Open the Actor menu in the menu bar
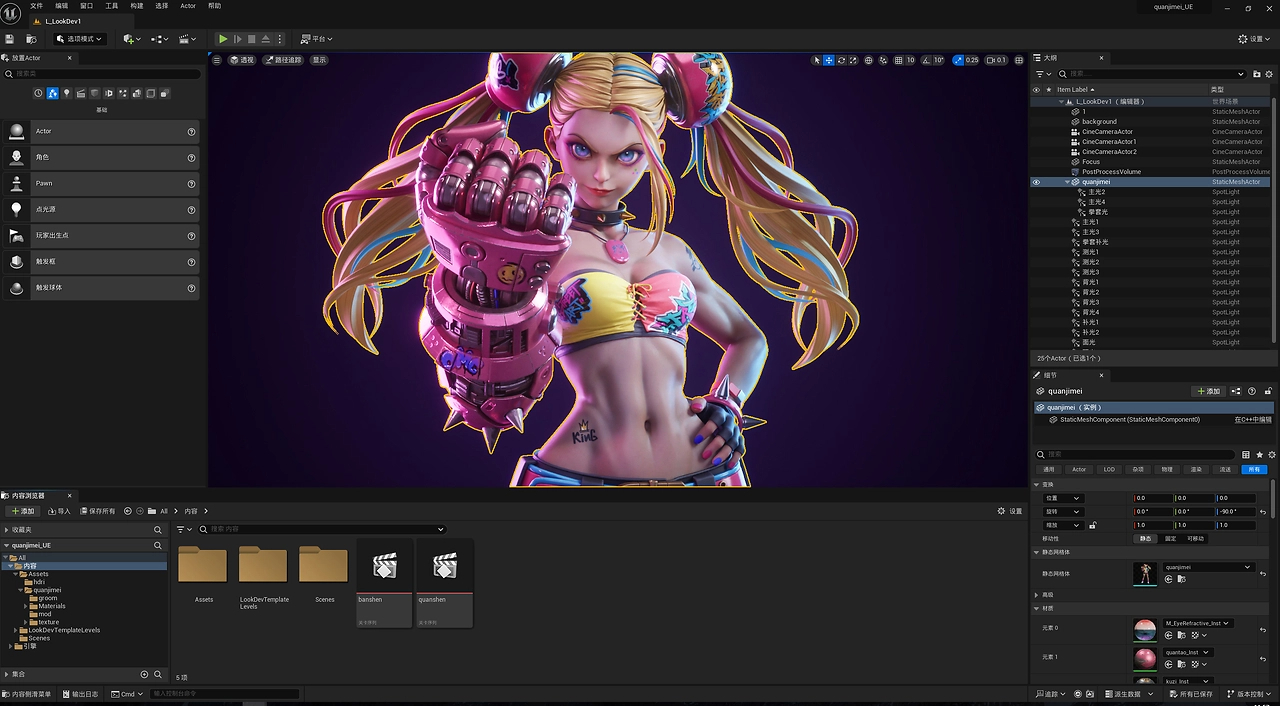Viewport: 1280px width, 706px height. coord(188,6)
